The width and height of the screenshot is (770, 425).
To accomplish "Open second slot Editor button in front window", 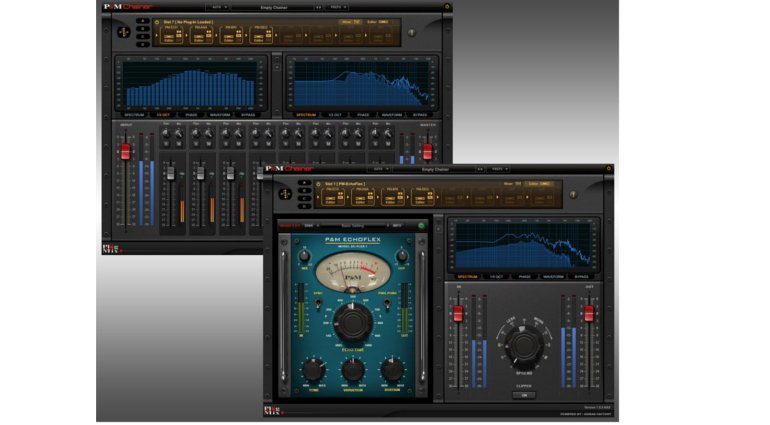I will click(x=360, y=200).
